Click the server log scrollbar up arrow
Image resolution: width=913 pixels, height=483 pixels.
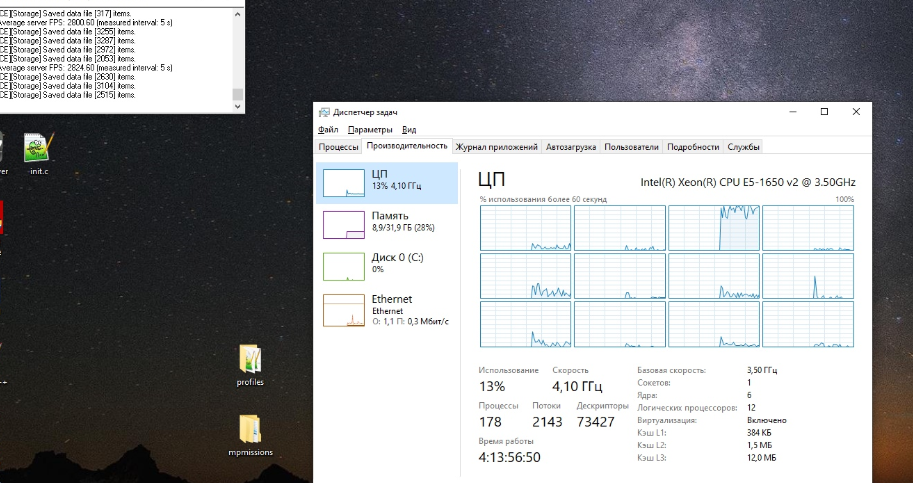point(238,14)
